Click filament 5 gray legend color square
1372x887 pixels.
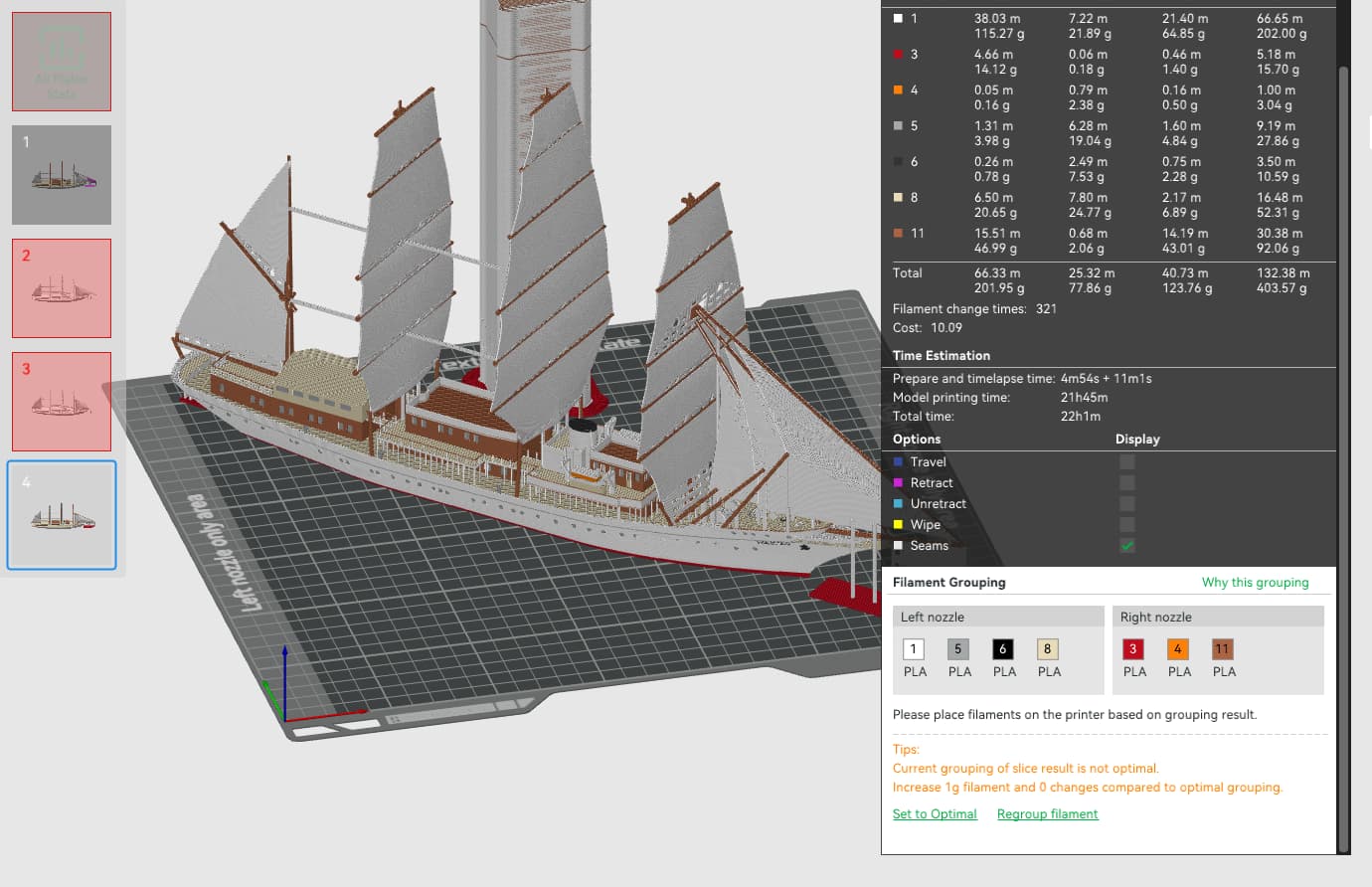898,125
